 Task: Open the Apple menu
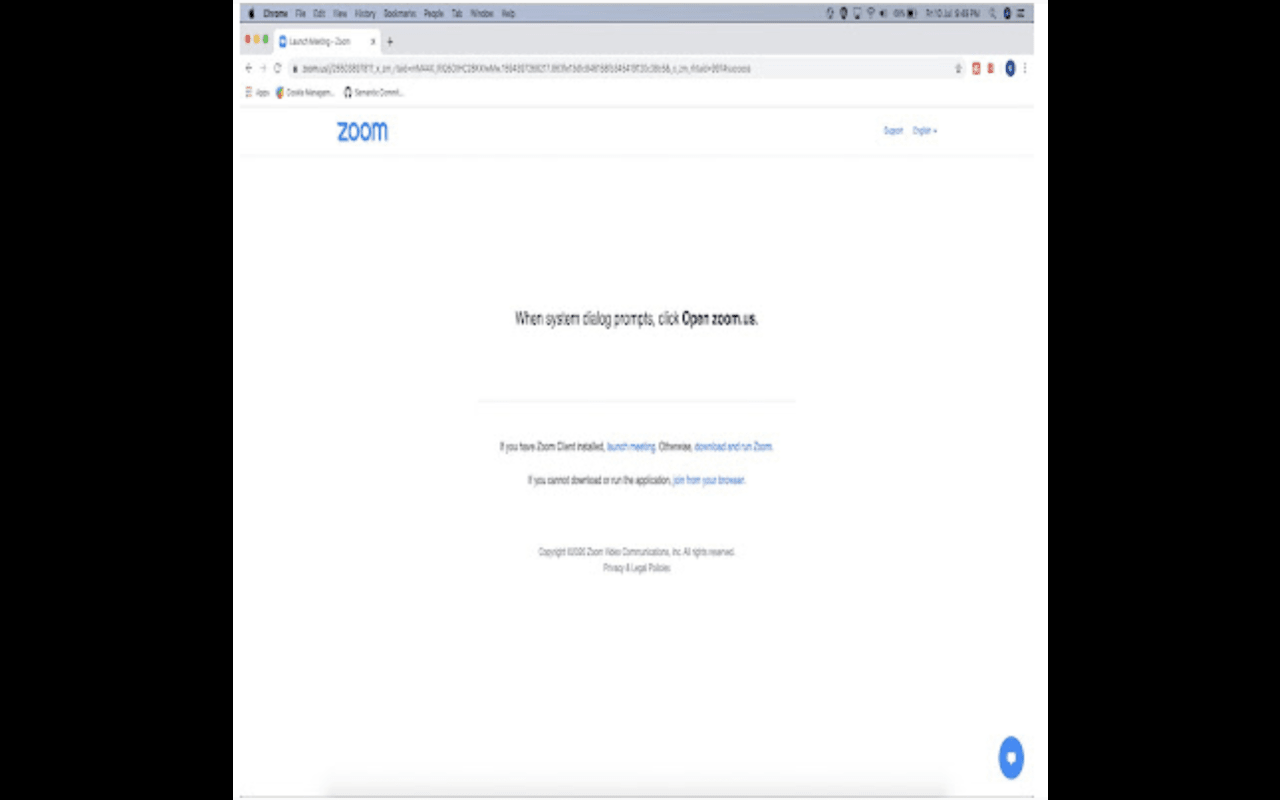tap(251, 14)
